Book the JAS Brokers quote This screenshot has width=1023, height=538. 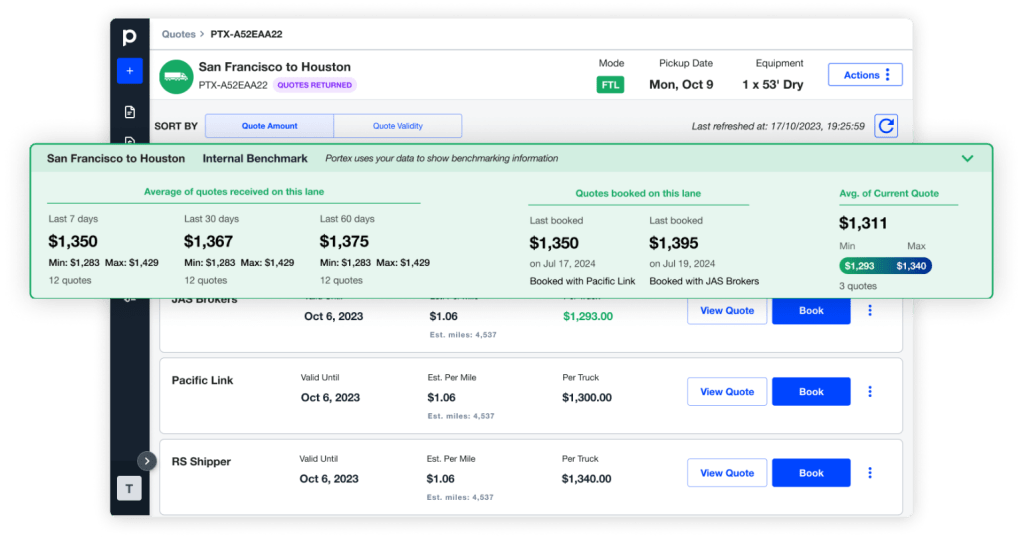click(x=811, y=310)
